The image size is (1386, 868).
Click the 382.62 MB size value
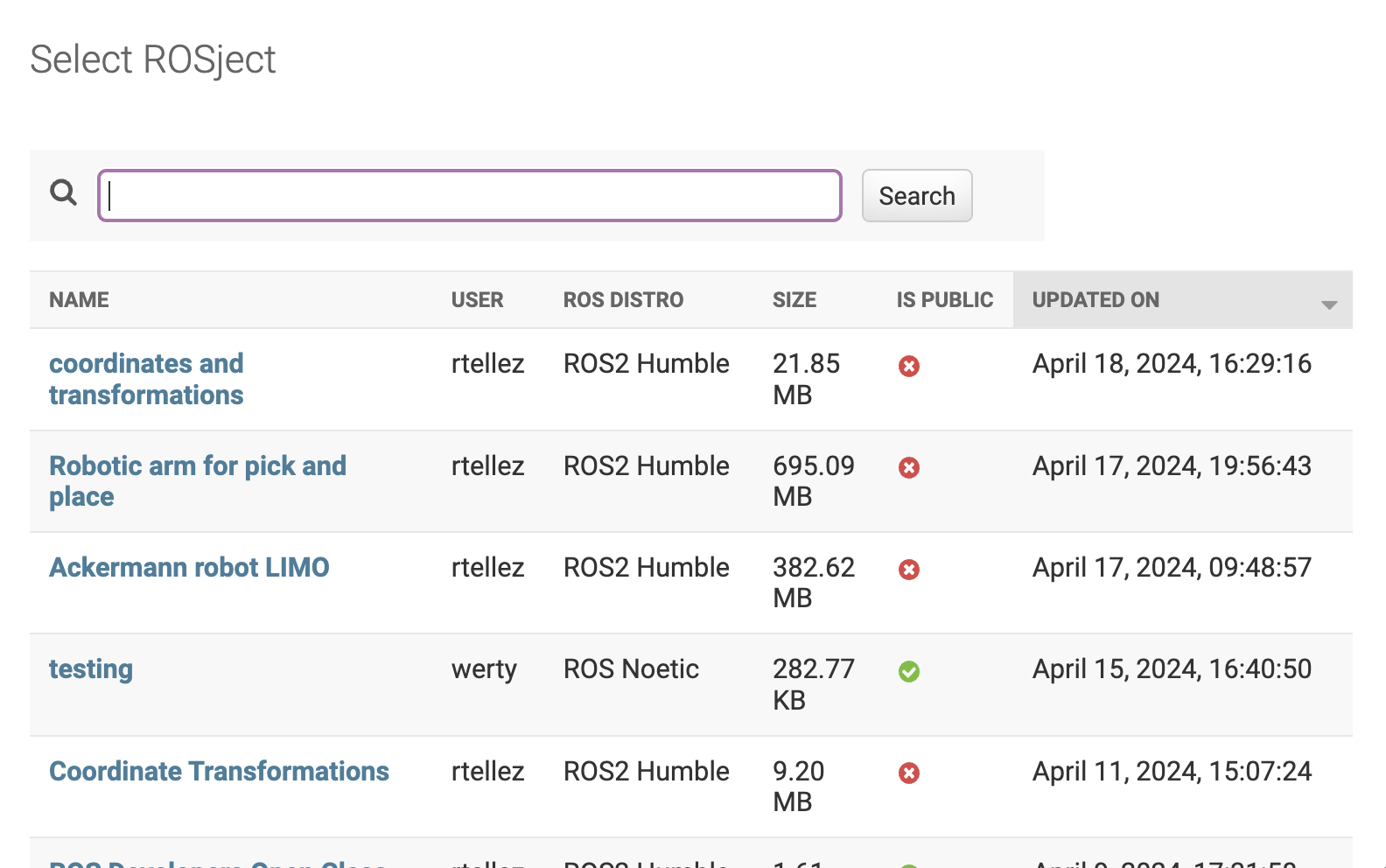pos(814,582)
